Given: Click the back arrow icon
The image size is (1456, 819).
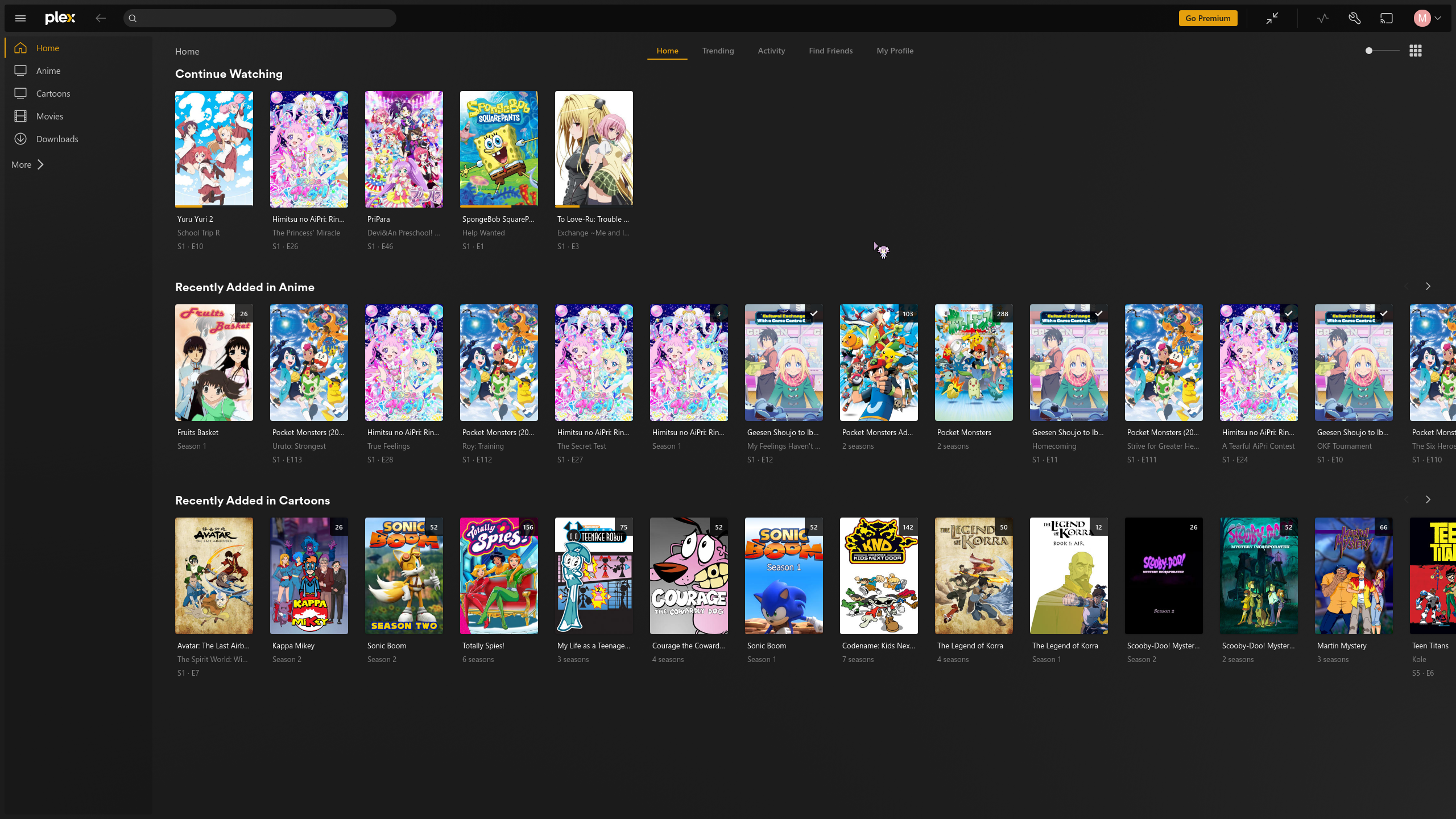Looking at the screenshot, I should coord(101,18).
